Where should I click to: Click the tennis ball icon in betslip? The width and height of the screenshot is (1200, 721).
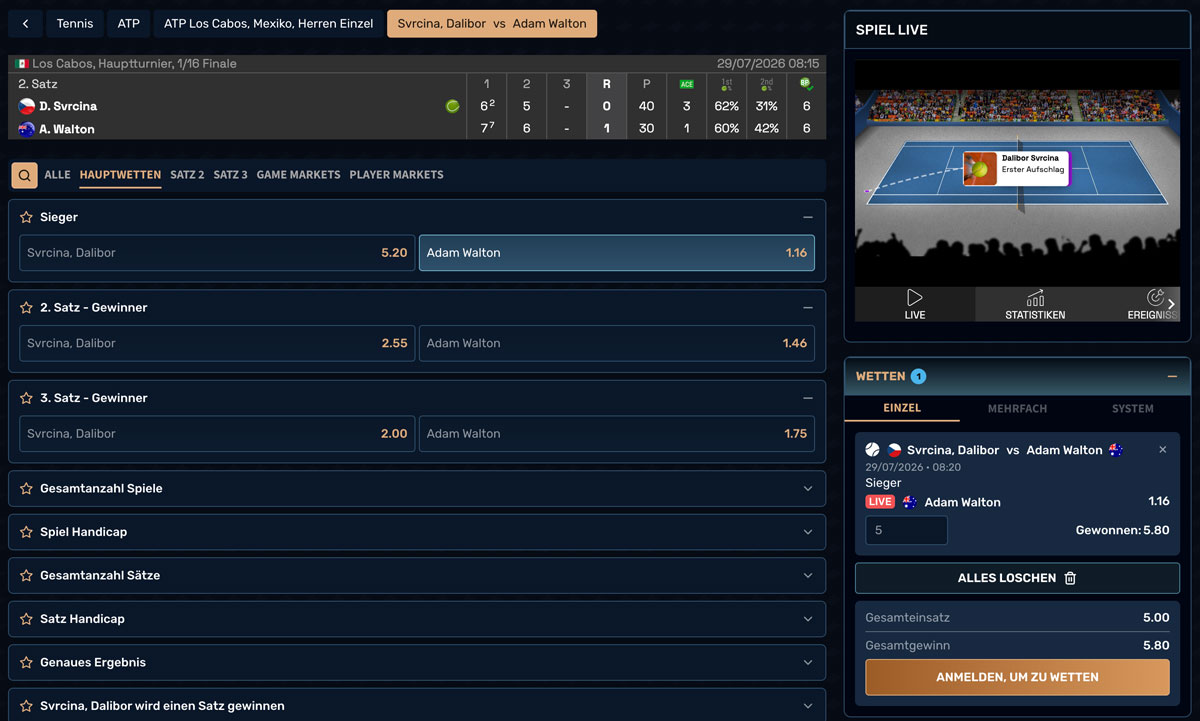(x=873, y=450)
